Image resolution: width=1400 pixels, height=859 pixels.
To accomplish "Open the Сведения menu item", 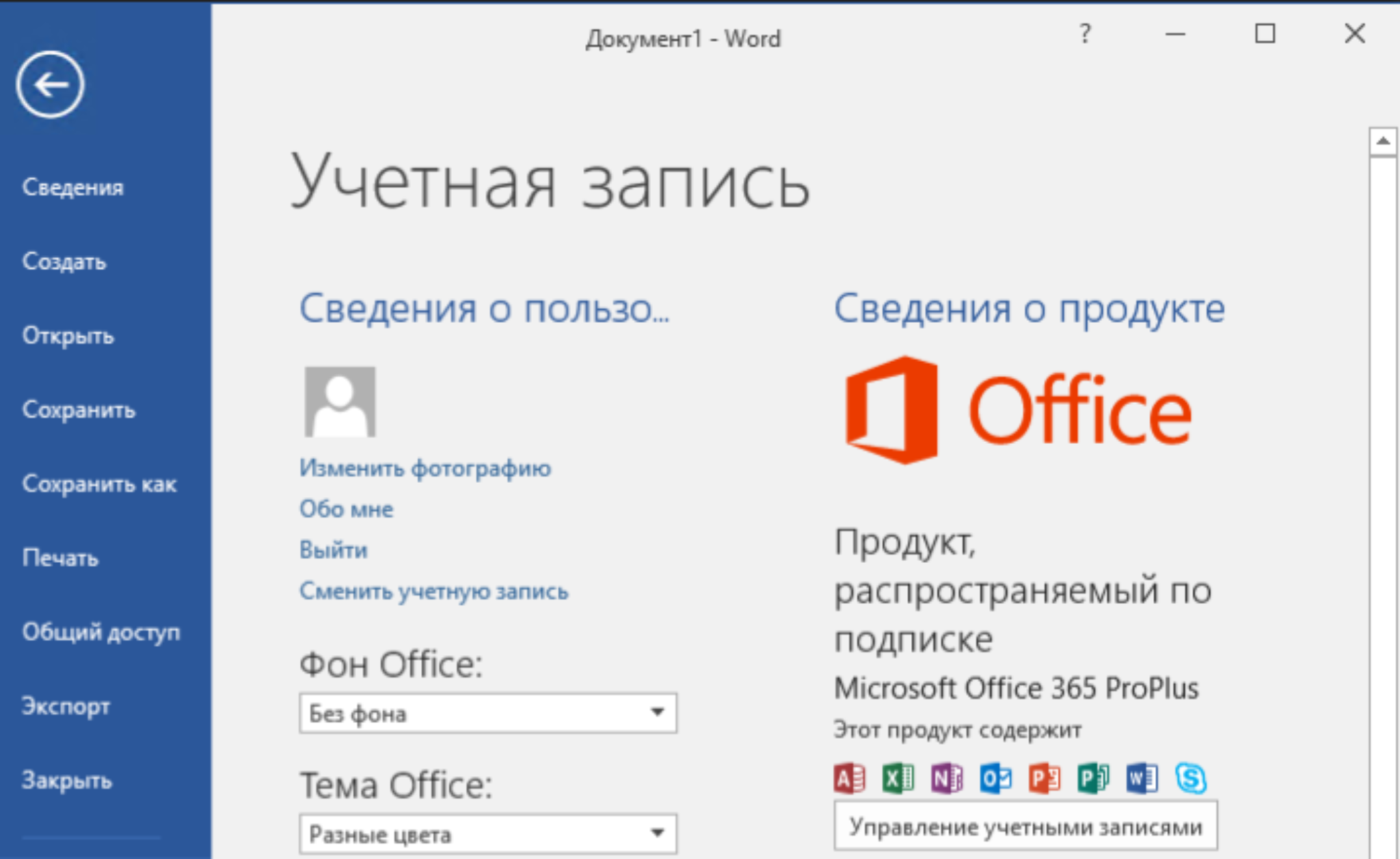I will point(72,187).
